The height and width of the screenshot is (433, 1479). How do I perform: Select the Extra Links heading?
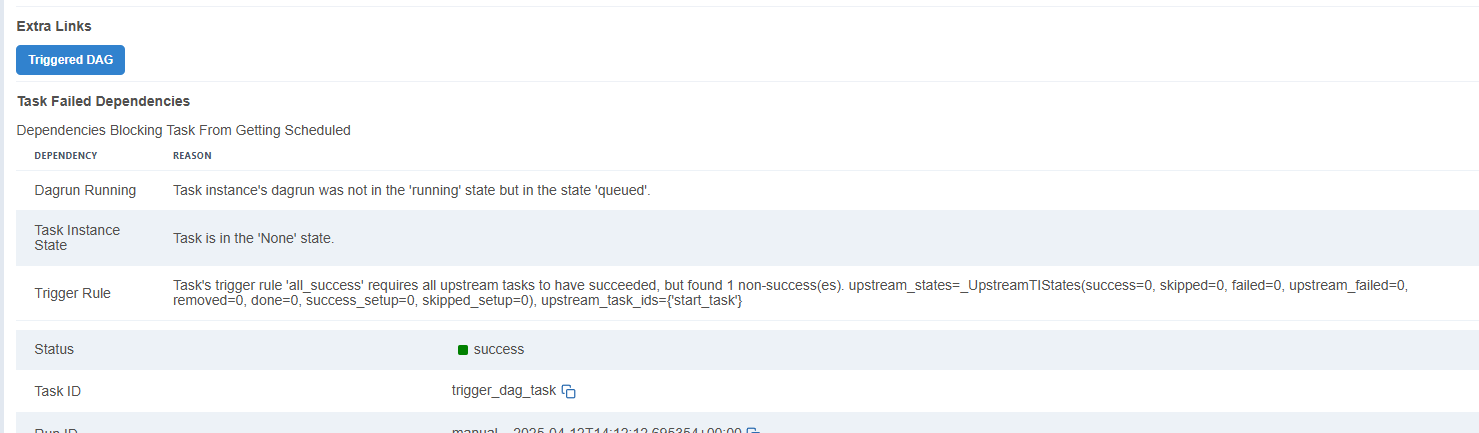coord(54,26)
